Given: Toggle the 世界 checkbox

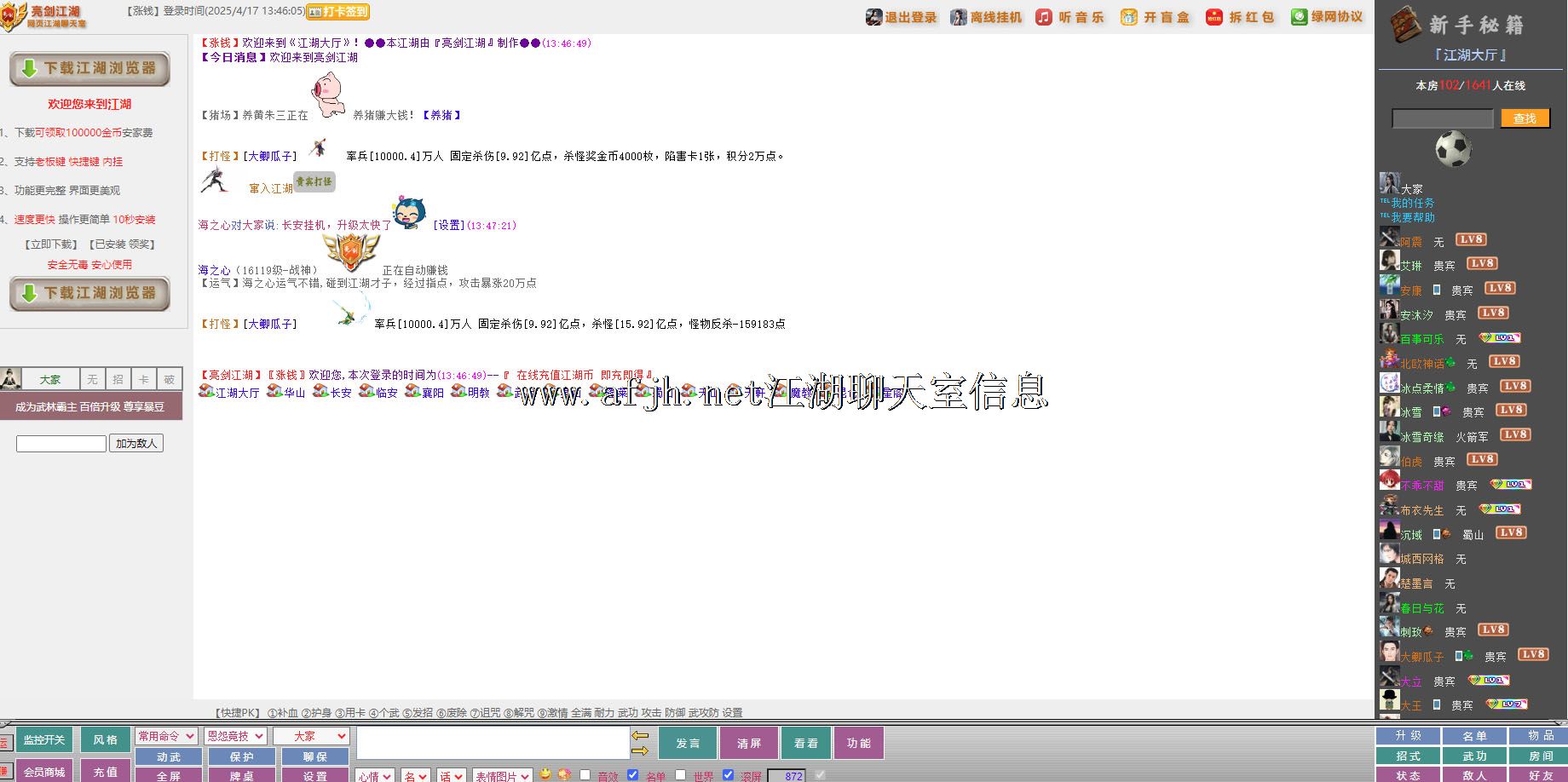Looking at the screenshot, I should click(681, 775).
